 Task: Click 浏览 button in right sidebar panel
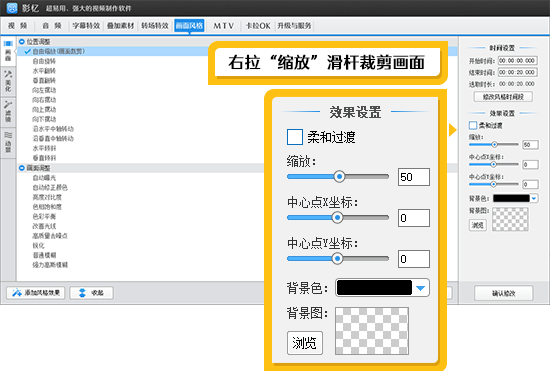(478, 225)
